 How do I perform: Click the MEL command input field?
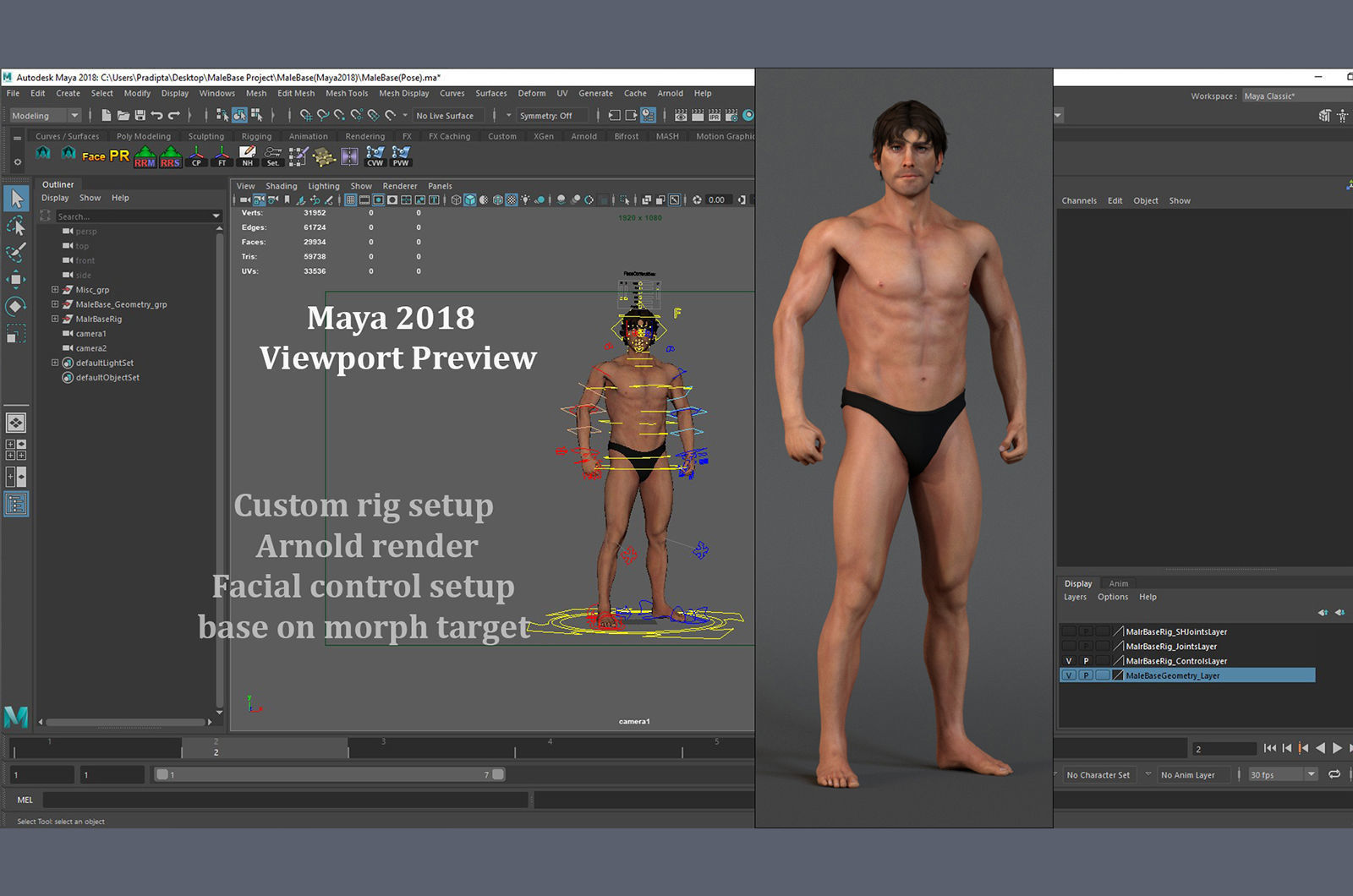coord(286,800)
